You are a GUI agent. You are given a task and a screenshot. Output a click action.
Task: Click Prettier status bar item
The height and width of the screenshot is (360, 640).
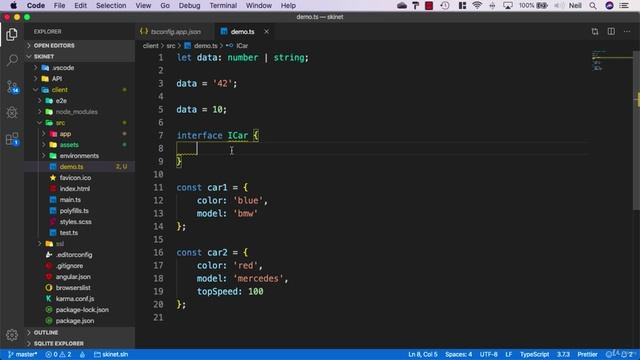587,354
